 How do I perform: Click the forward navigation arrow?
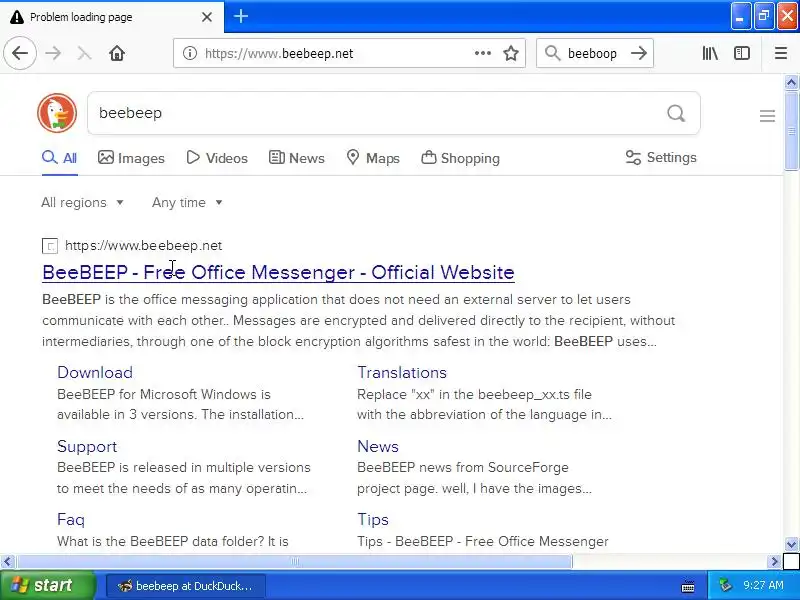(x=53, y=53)
